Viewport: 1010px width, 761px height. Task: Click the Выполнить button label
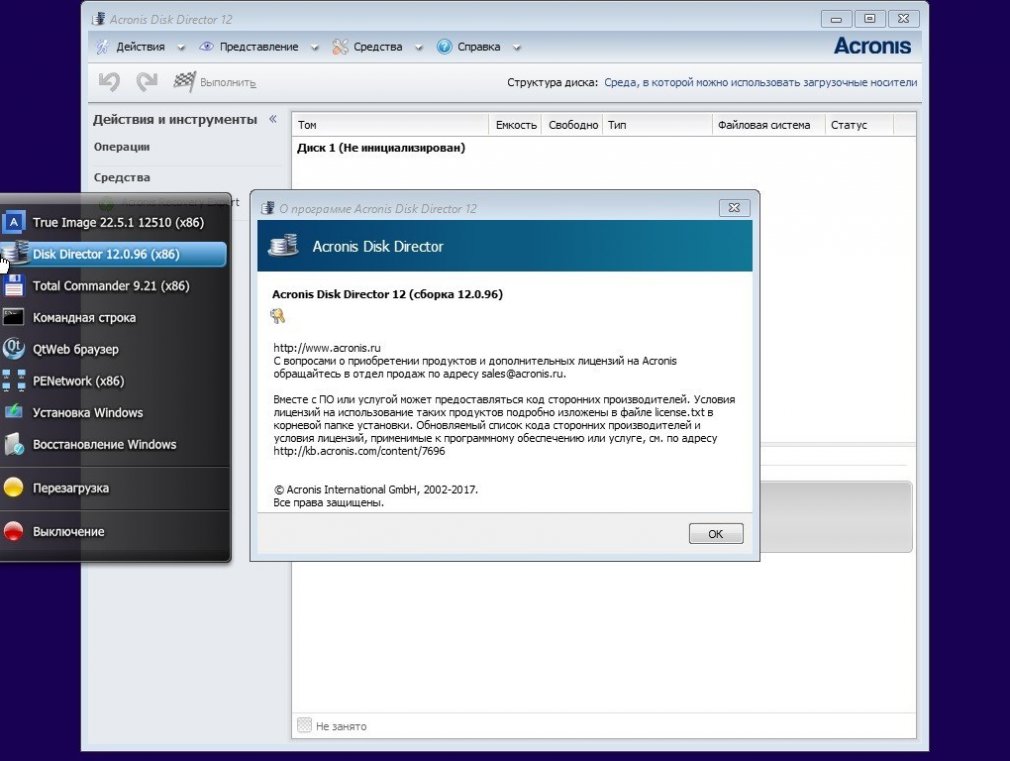click(x=227, y=82)
